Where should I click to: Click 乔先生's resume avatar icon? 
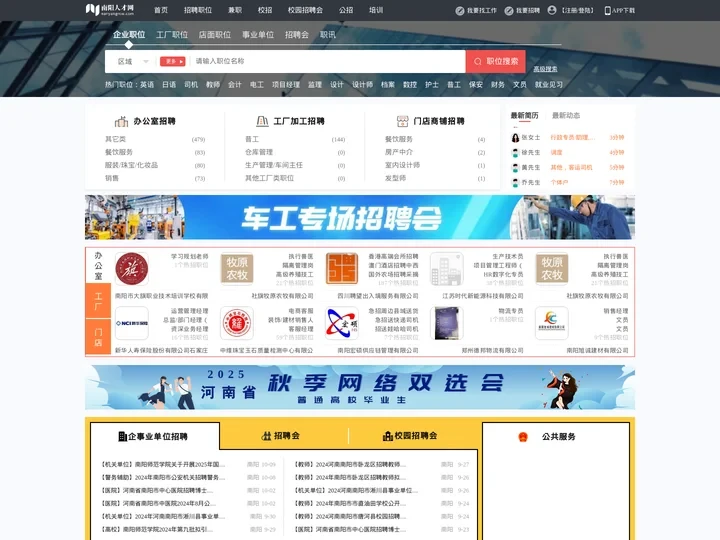pyautogui.click(x=515, y=183)
